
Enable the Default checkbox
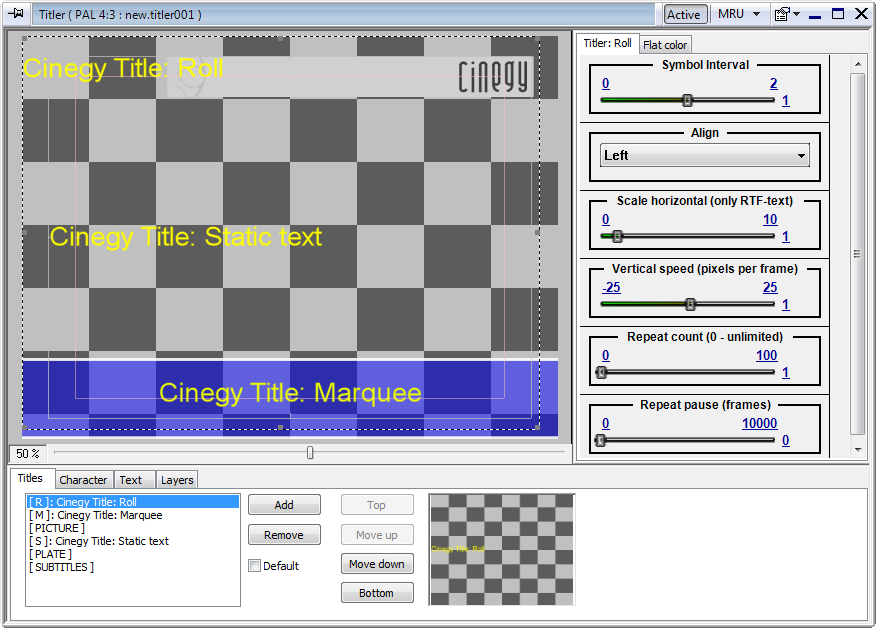pyautogui.click(x=255, y=566)
